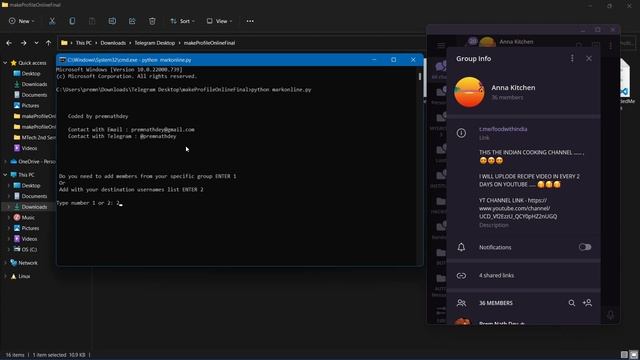Open Desktop under Quick access
The image size is (640, 360).
click(31, 73)
